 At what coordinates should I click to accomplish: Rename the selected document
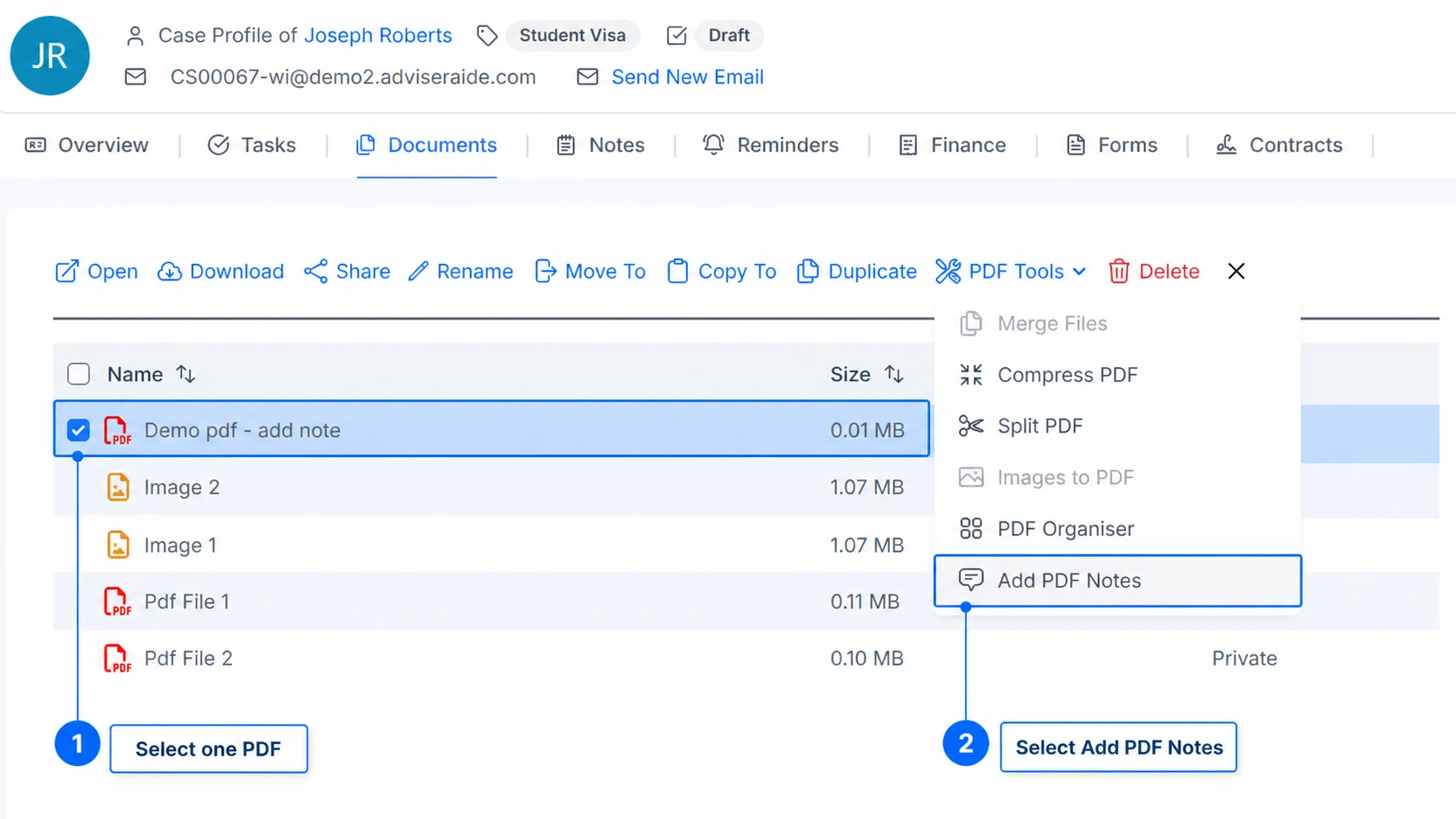click(x=461, y=272)
